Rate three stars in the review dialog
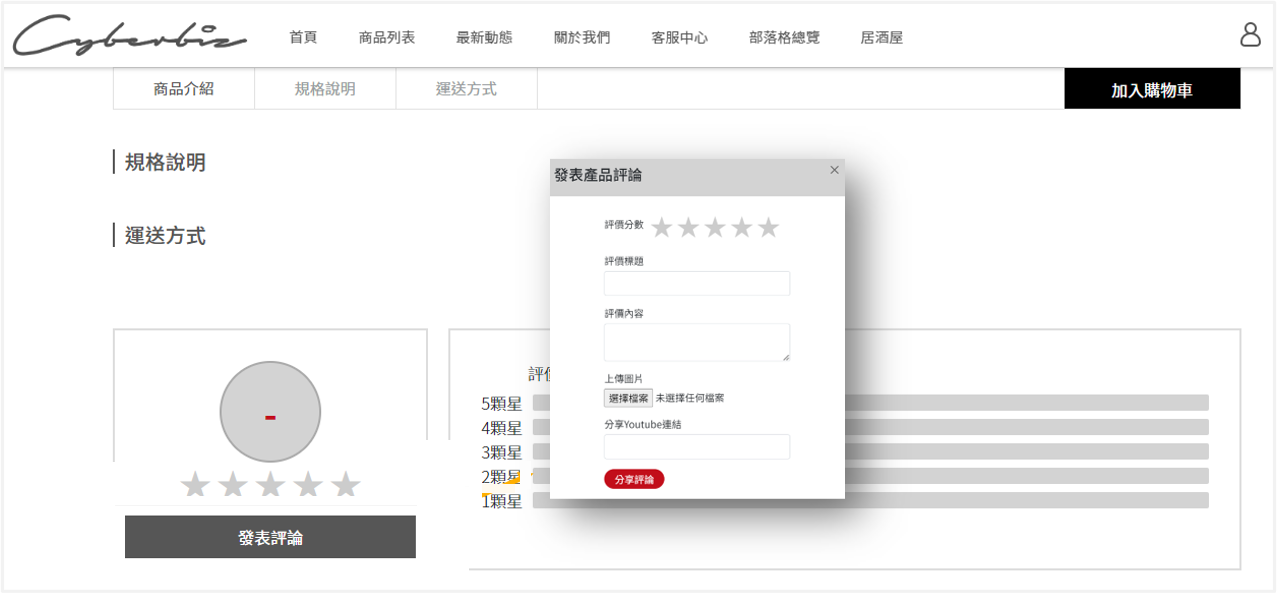The image size is (1277, 593). point(715,228)
